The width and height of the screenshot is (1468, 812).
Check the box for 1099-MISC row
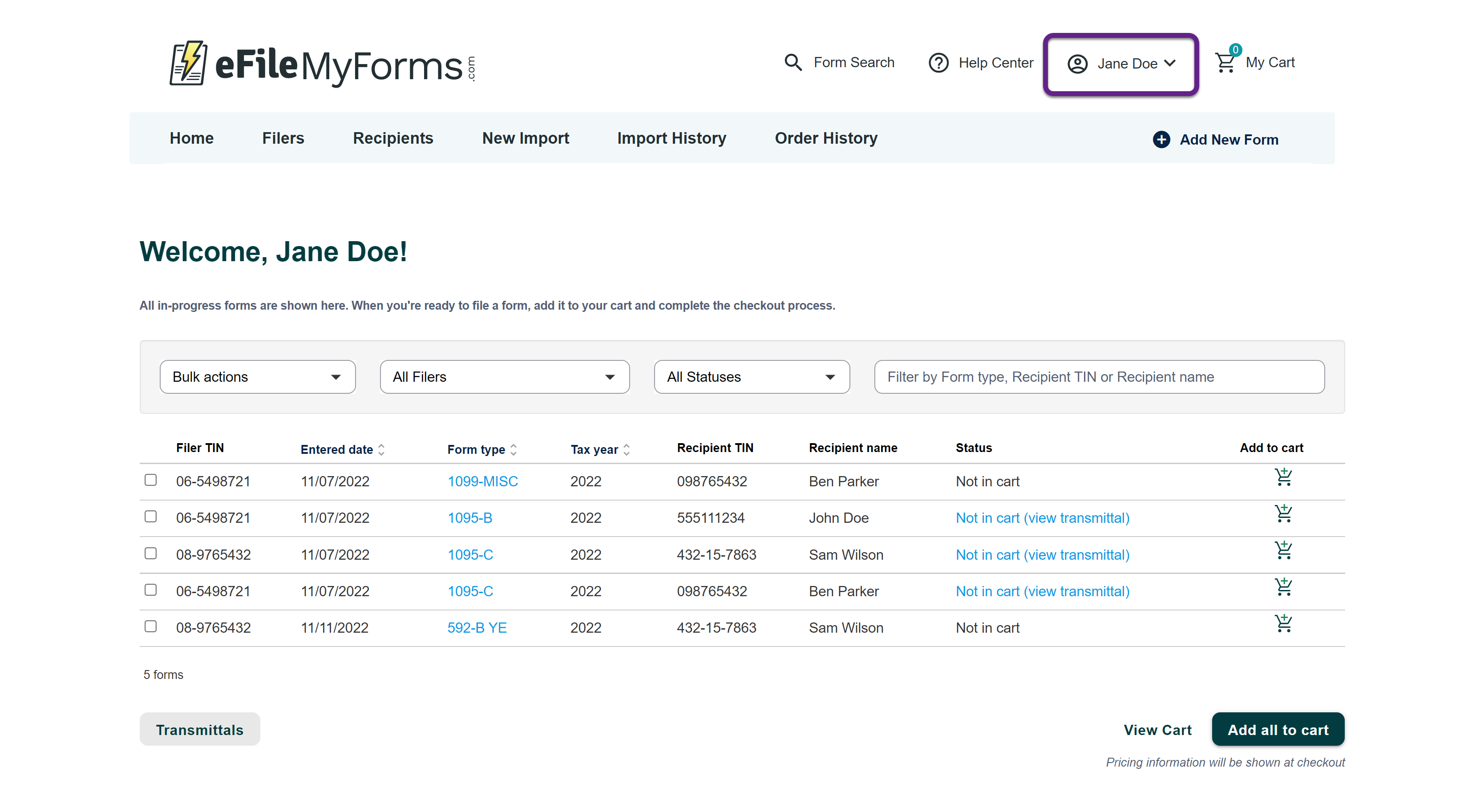150,480
